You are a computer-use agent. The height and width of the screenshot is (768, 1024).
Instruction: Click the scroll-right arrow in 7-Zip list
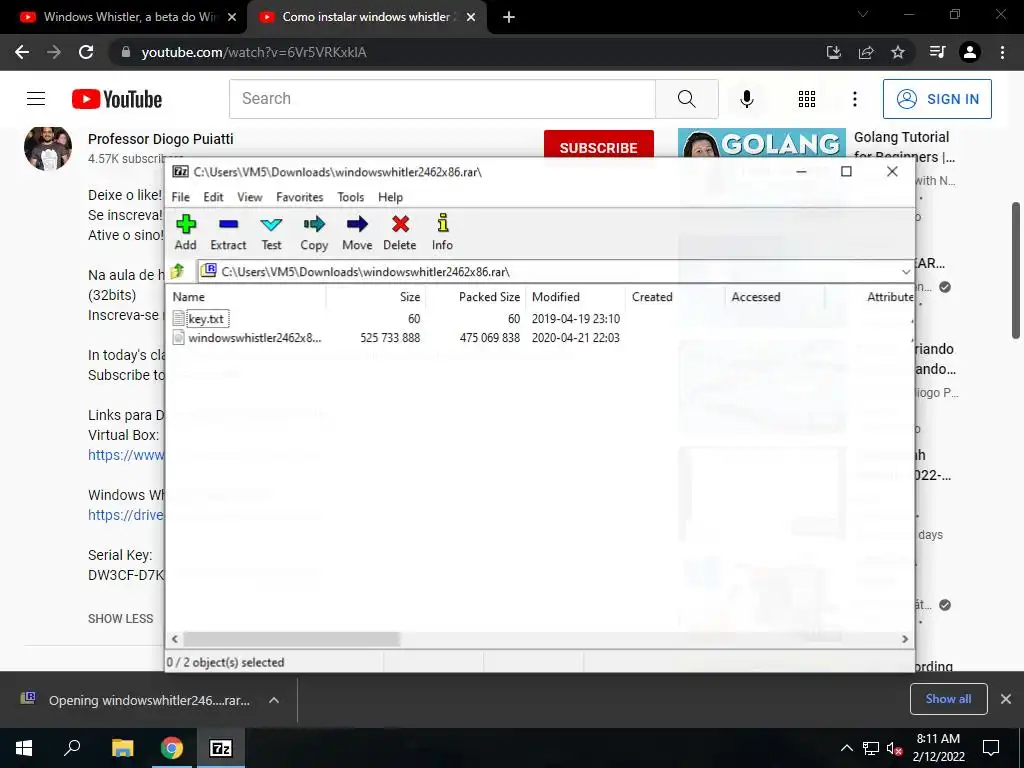click(x=905, y=639)
